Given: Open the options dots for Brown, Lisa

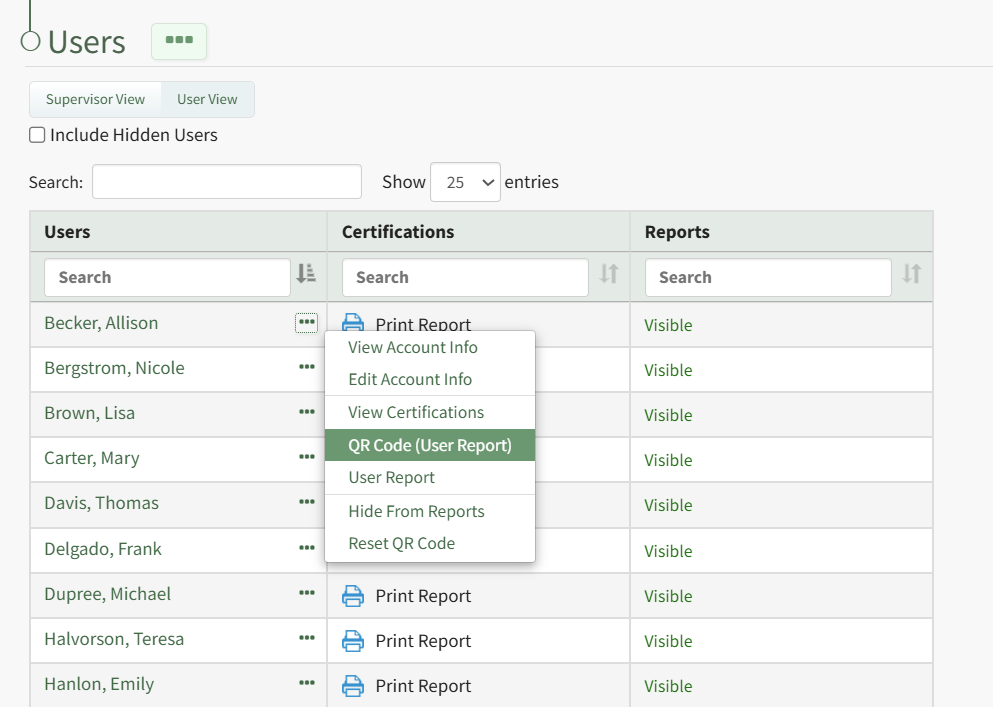Looking at the screenshot, I should (307, 412).
